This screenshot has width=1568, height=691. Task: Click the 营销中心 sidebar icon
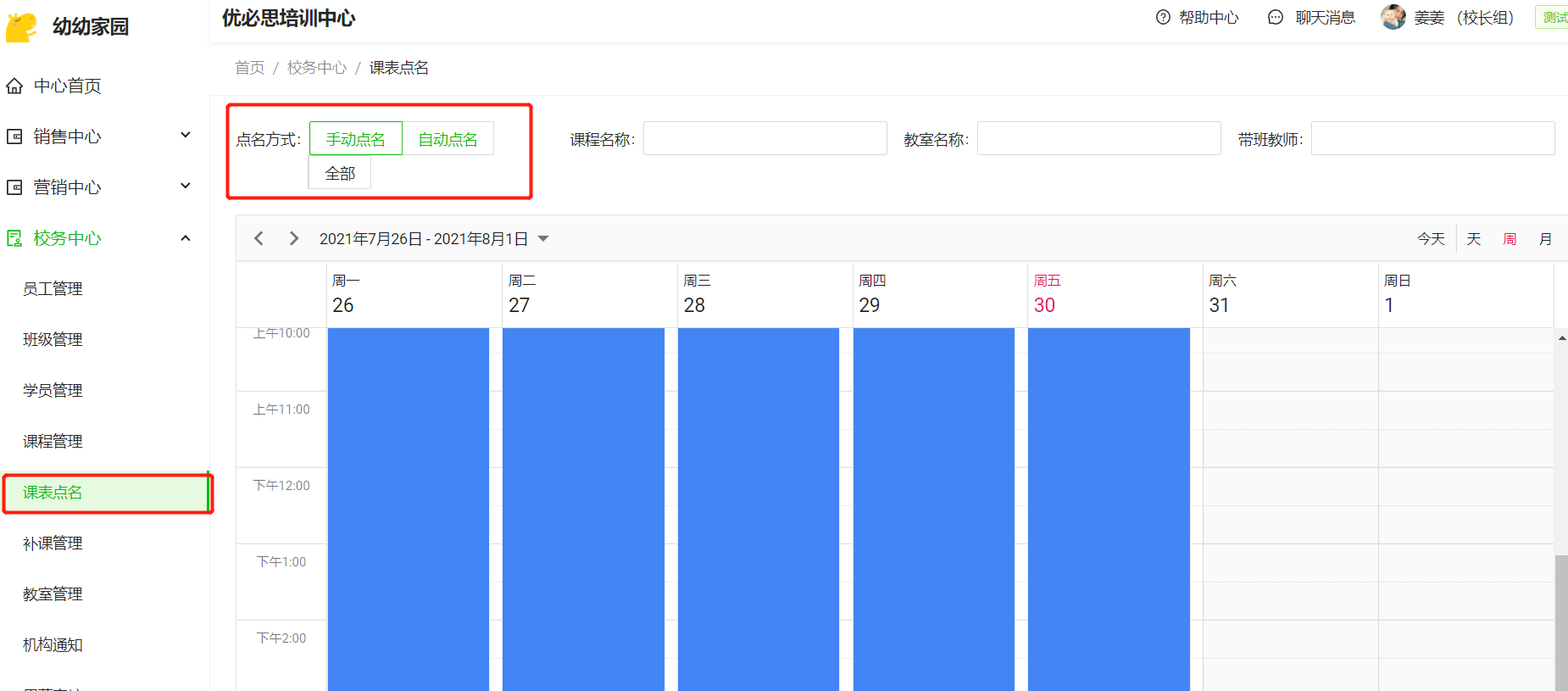pyautogui.click(x=14, y=187)
